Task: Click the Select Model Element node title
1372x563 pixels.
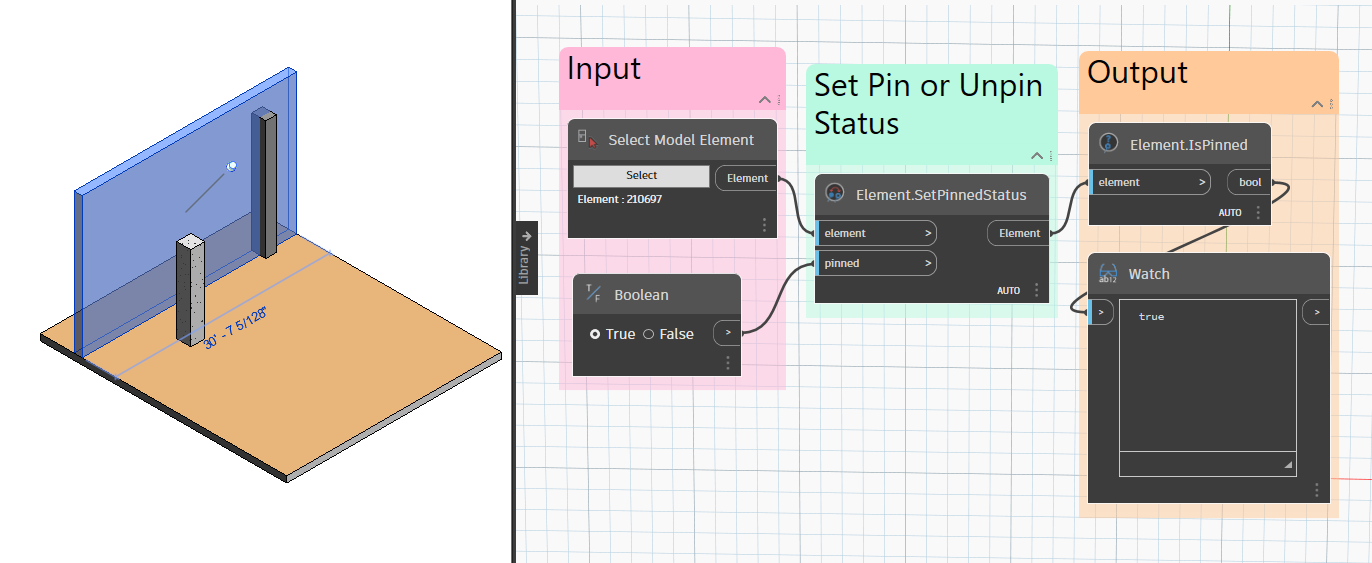Action: [681, 140]
